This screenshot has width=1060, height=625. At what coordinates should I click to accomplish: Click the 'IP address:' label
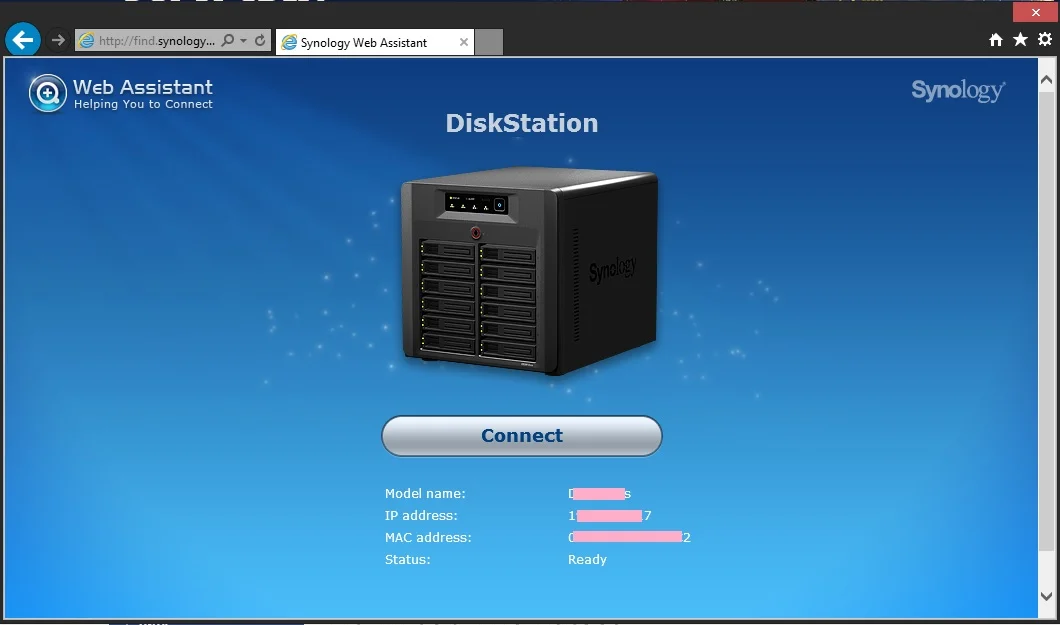point(421,516)
